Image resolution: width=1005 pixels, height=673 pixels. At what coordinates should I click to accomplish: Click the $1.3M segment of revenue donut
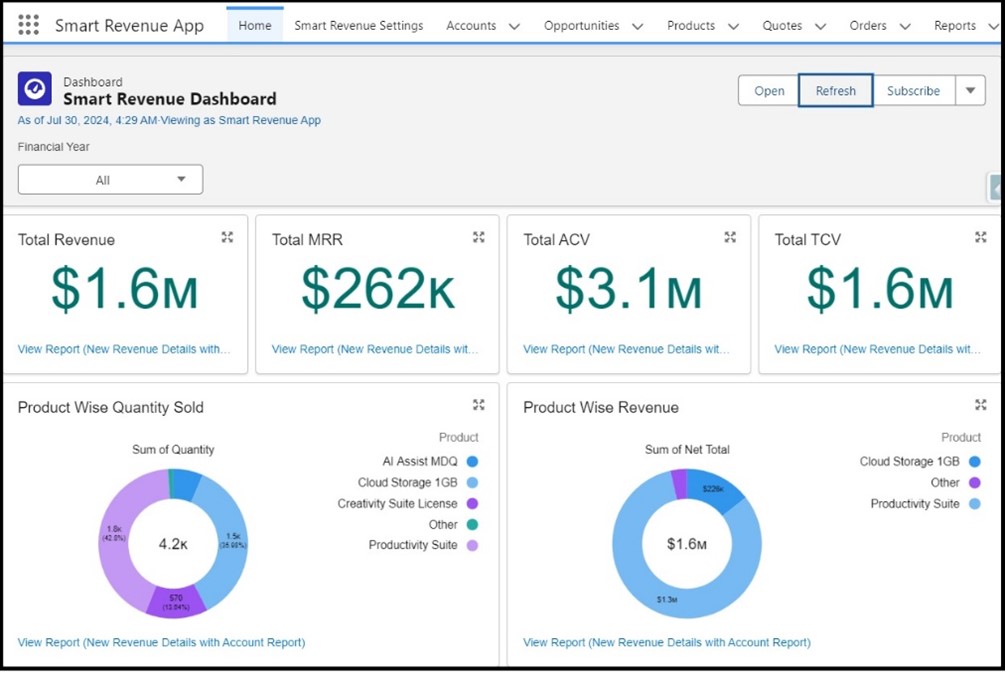667,599
